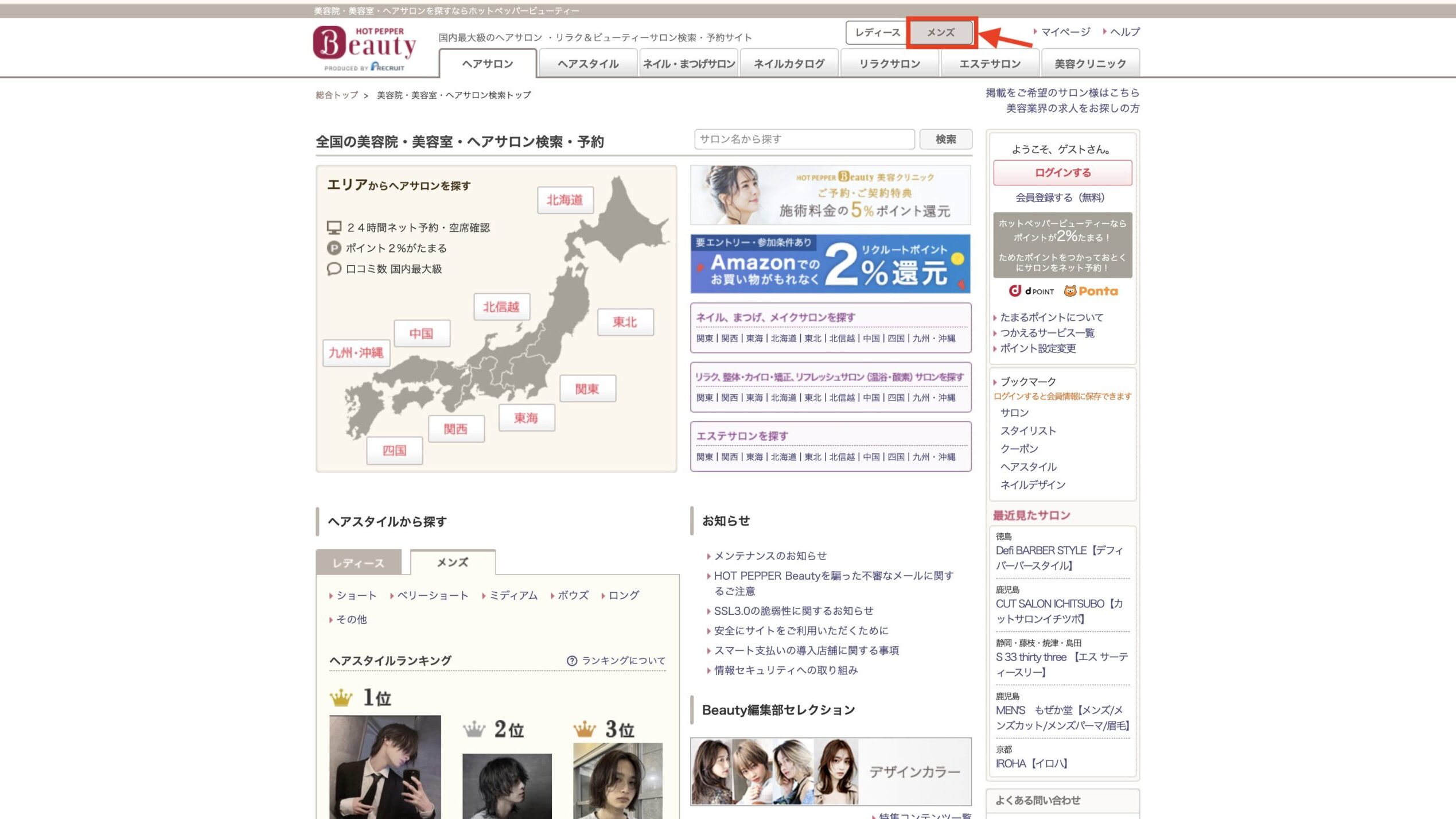Viewport: 1456px width, 819px height.
Task: Click the d POINT logo
Action: tap(1031, 291)
